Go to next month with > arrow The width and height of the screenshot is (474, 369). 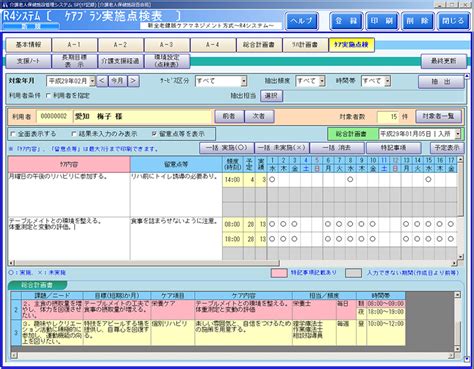tap(133, 81)
